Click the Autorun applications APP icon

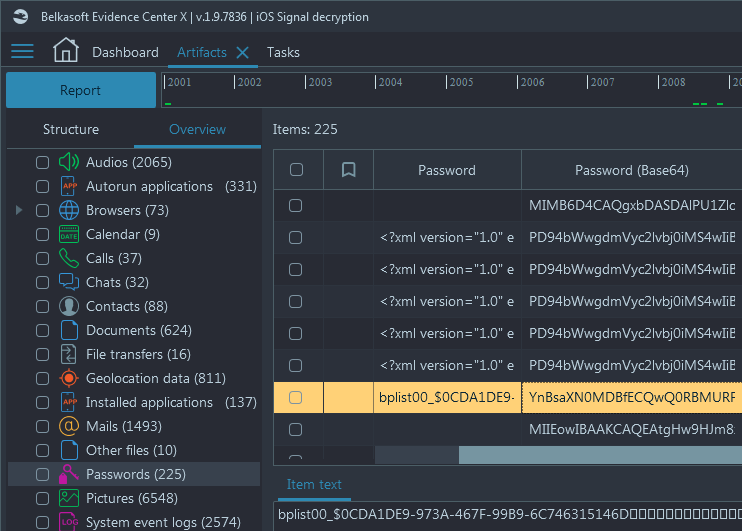click(x=69, y=186)
